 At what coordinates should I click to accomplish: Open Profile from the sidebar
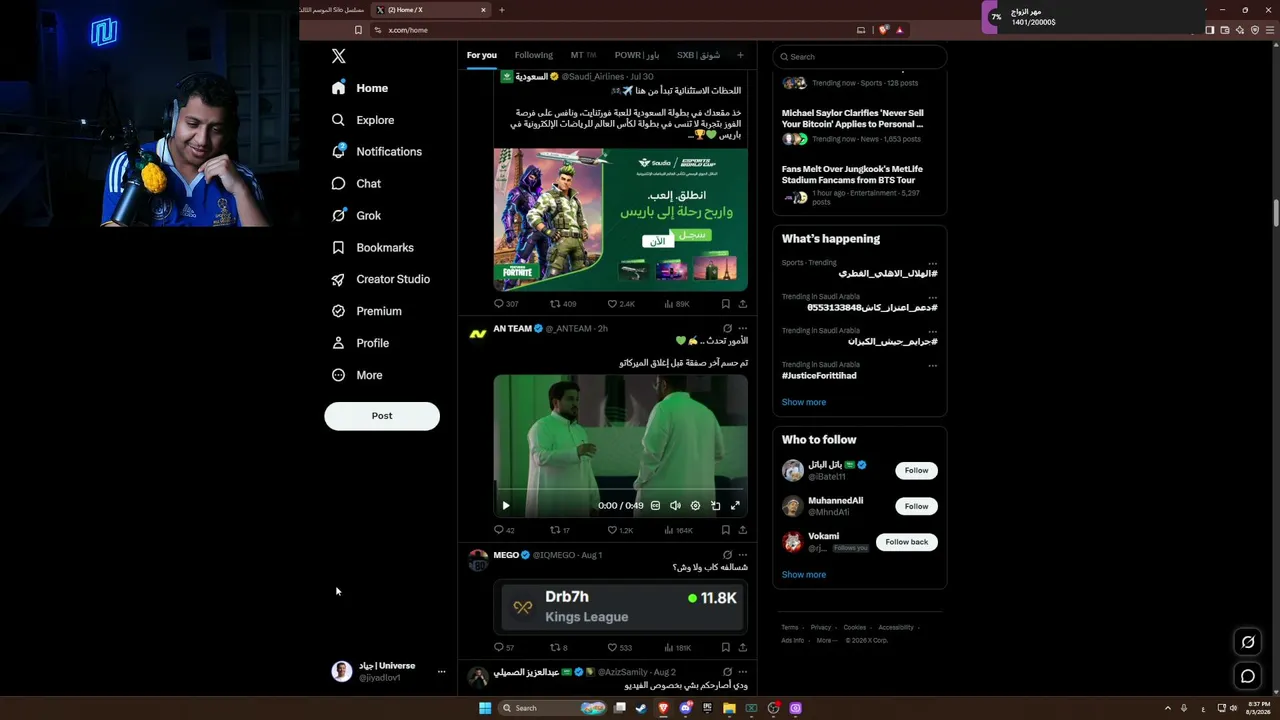pyautogui.click(x=360, y=344)
